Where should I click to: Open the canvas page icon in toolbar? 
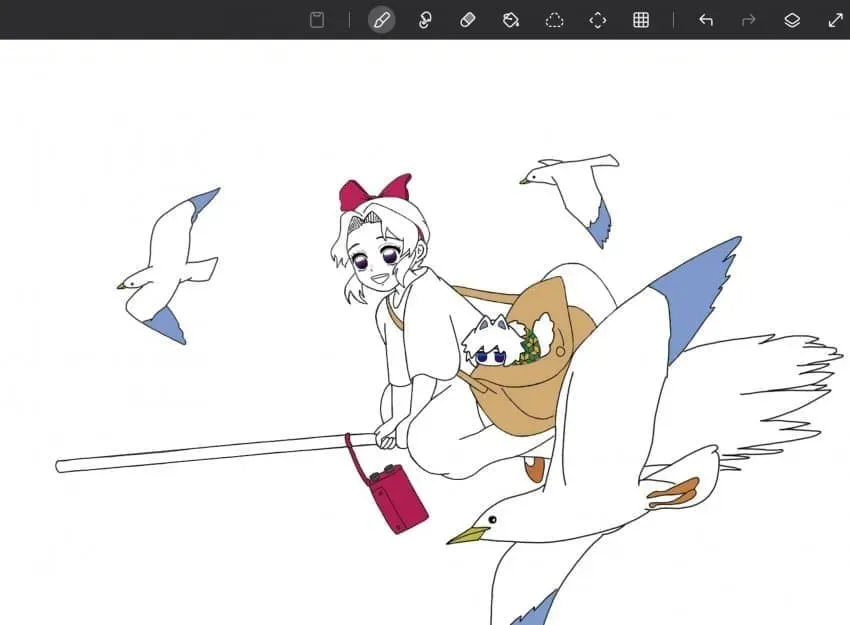click(x=317, y=20)
